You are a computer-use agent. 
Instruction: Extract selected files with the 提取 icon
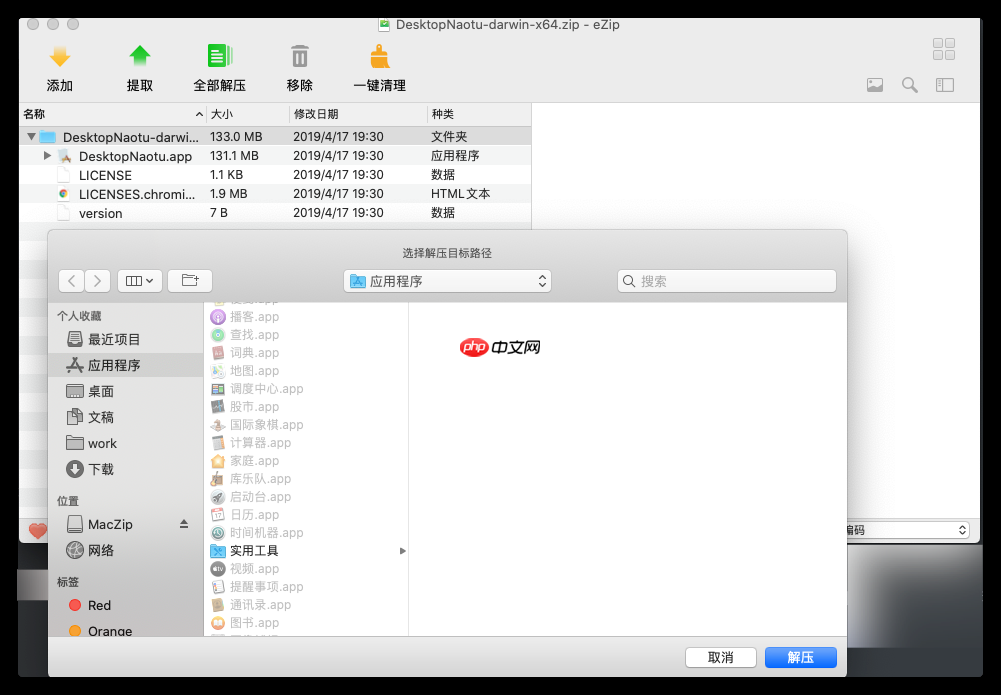point(139,56)
